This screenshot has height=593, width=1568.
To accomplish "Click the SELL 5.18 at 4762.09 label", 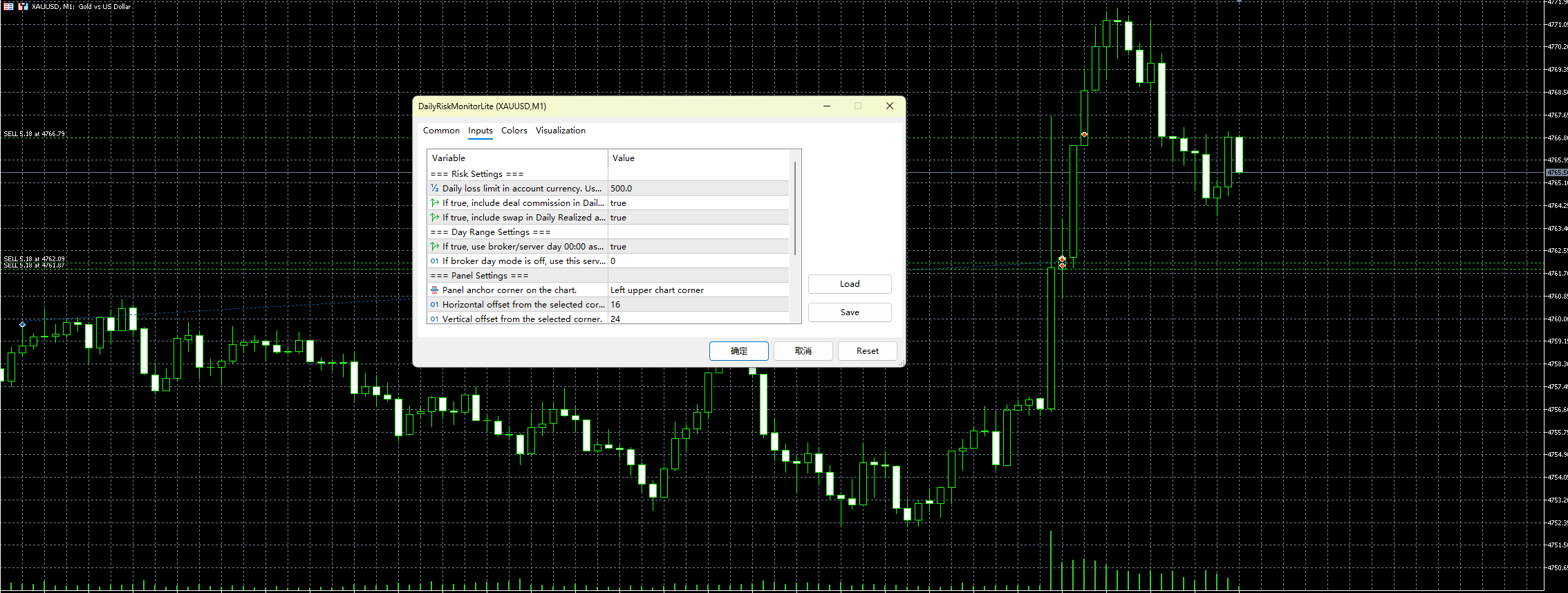I will (34, 259).
